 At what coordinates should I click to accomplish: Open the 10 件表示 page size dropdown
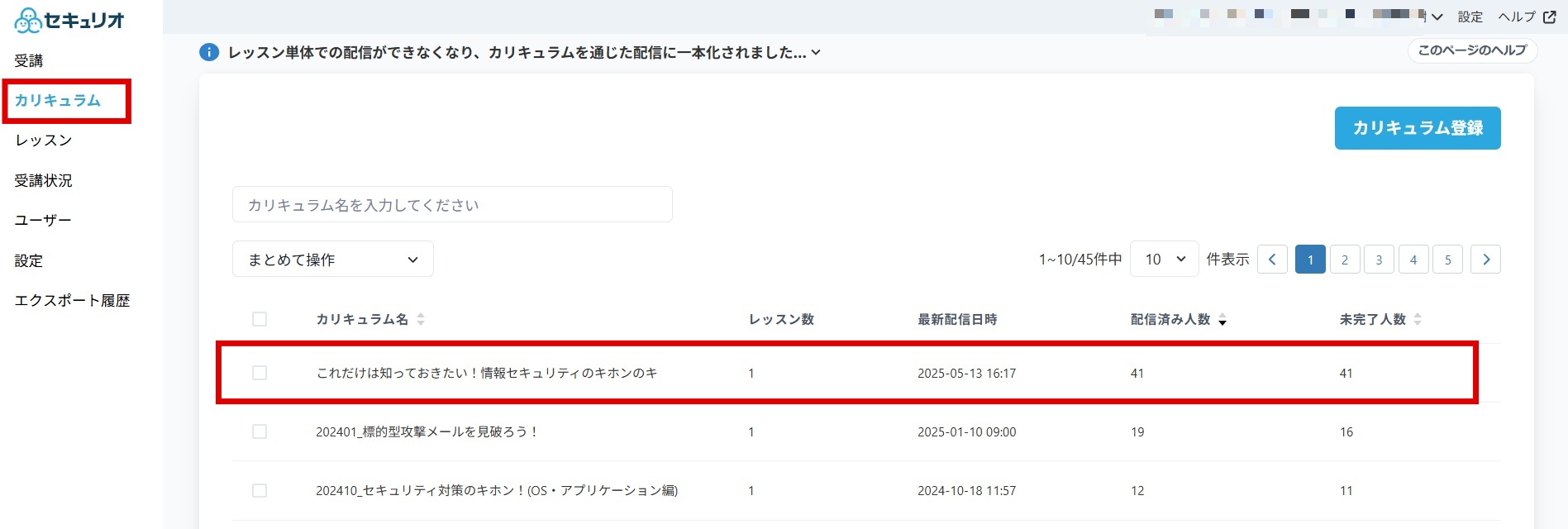pos(1165,260)
